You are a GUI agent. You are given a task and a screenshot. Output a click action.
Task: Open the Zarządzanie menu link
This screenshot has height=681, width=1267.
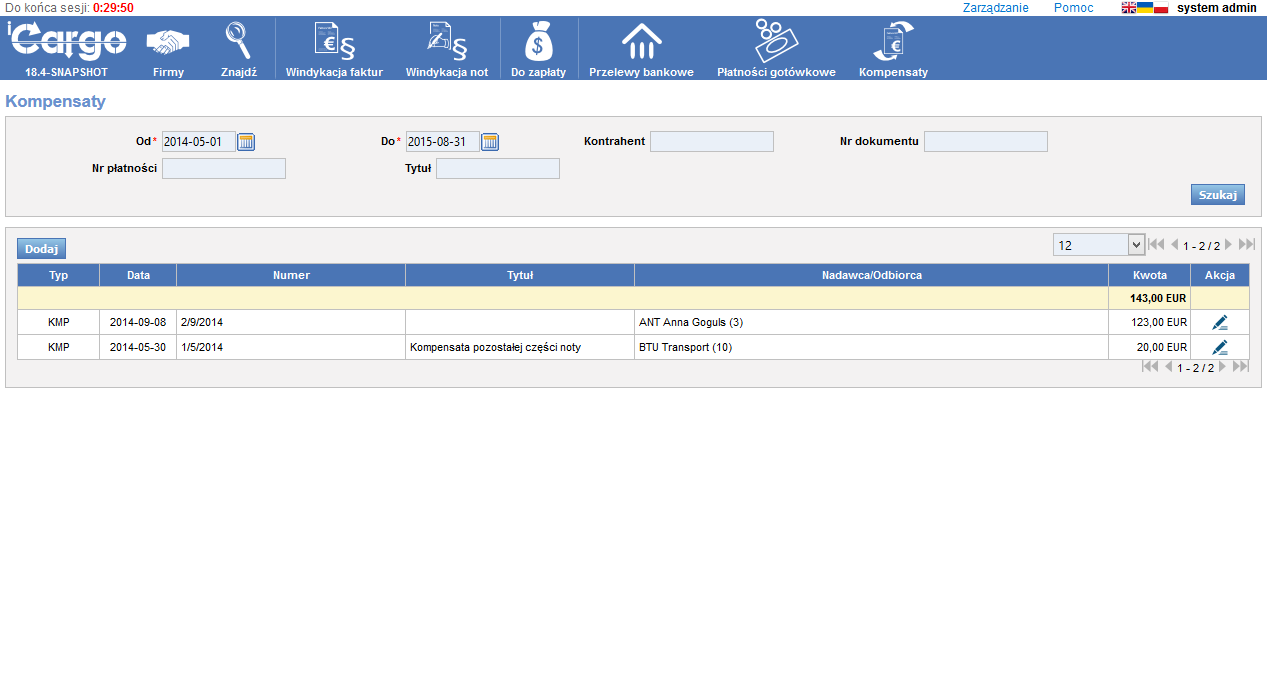tap(995, 8)
